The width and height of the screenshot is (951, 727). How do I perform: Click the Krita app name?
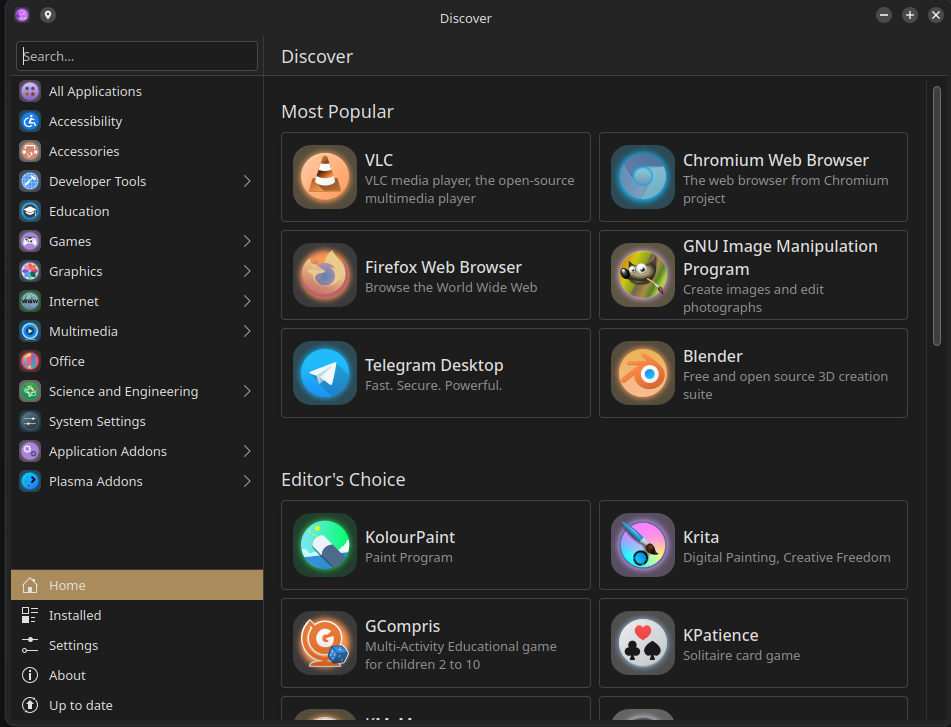tap(701, 537)
